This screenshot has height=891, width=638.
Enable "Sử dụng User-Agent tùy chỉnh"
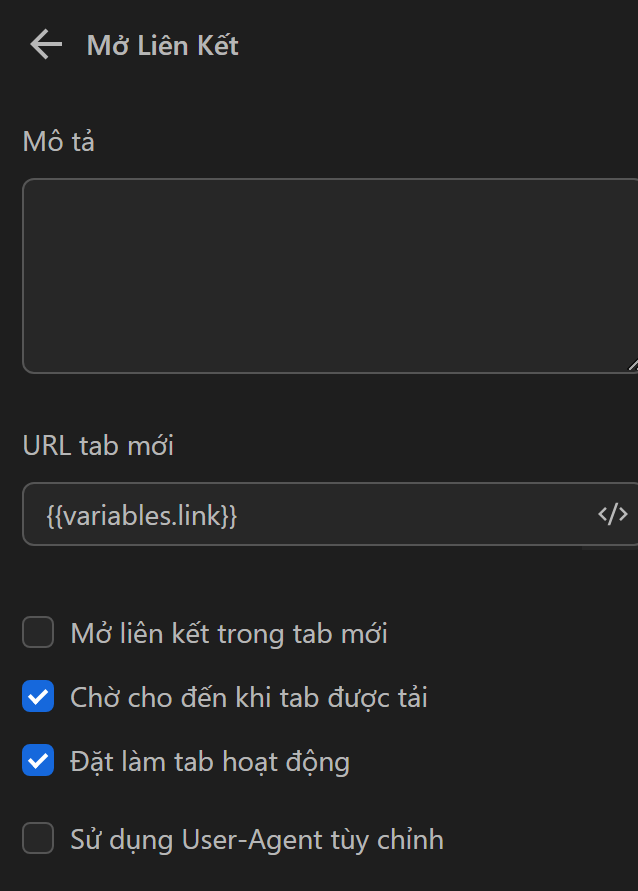[37, 838]
